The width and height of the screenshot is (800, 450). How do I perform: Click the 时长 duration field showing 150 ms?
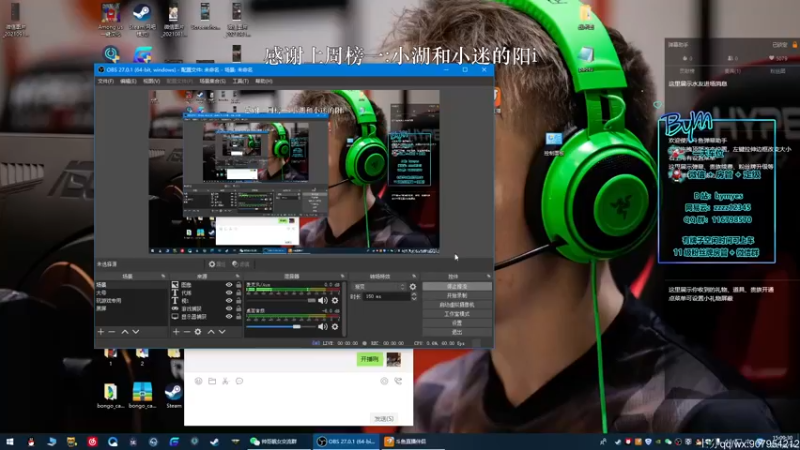(x=386, y=296)
